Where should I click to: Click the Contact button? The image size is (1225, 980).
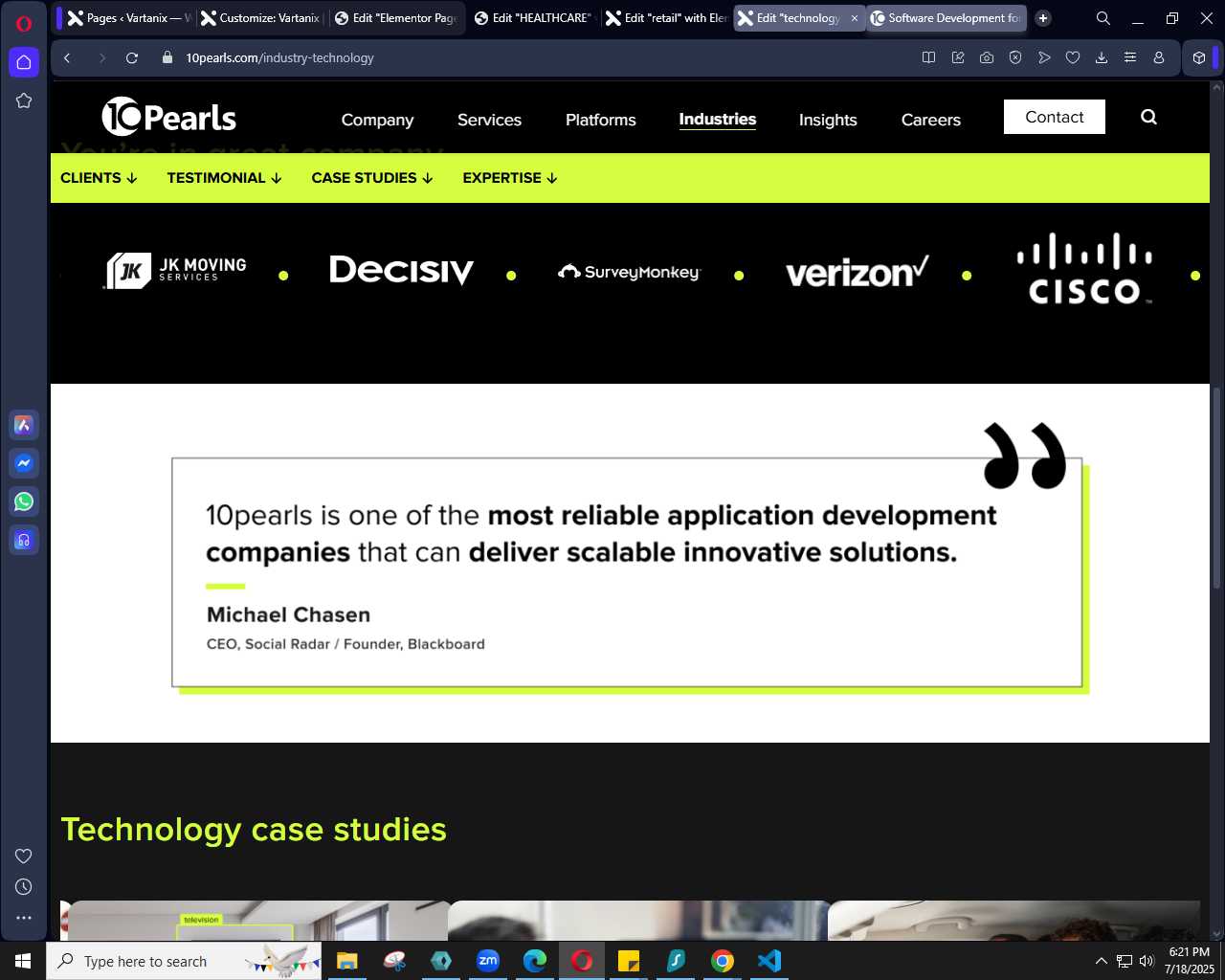point(1055,117)
